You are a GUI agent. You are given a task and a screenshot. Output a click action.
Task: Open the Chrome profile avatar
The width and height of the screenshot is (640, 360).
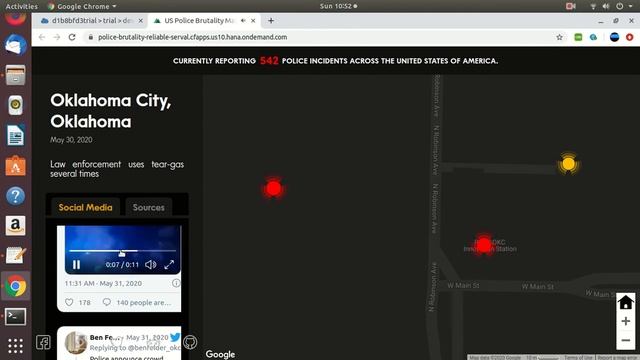(614, 37)
